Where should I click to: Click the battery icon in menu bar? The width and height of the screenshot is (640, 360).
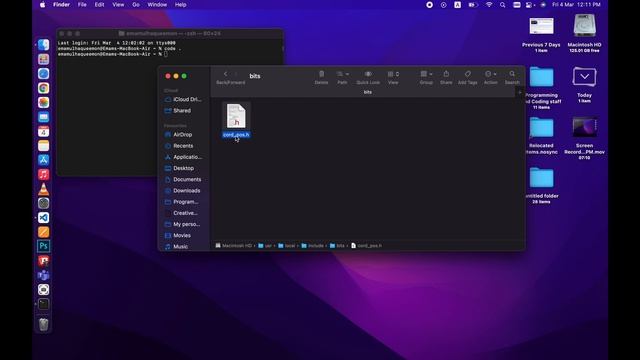473,4
